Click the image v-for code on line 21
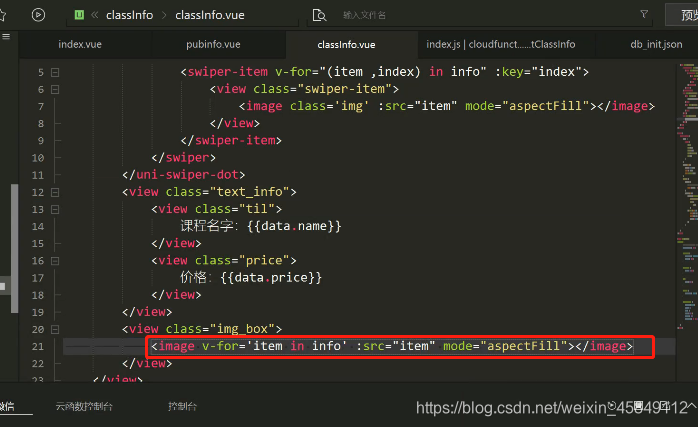The image size is (698, 427). coord(392,346)
